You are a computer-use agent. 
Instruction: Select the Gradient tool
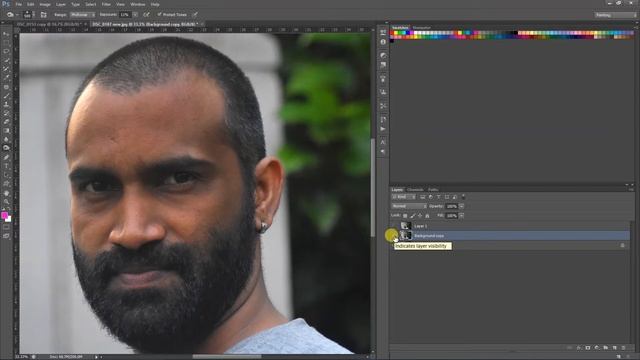pyautogui.click(x=6, y=131)
